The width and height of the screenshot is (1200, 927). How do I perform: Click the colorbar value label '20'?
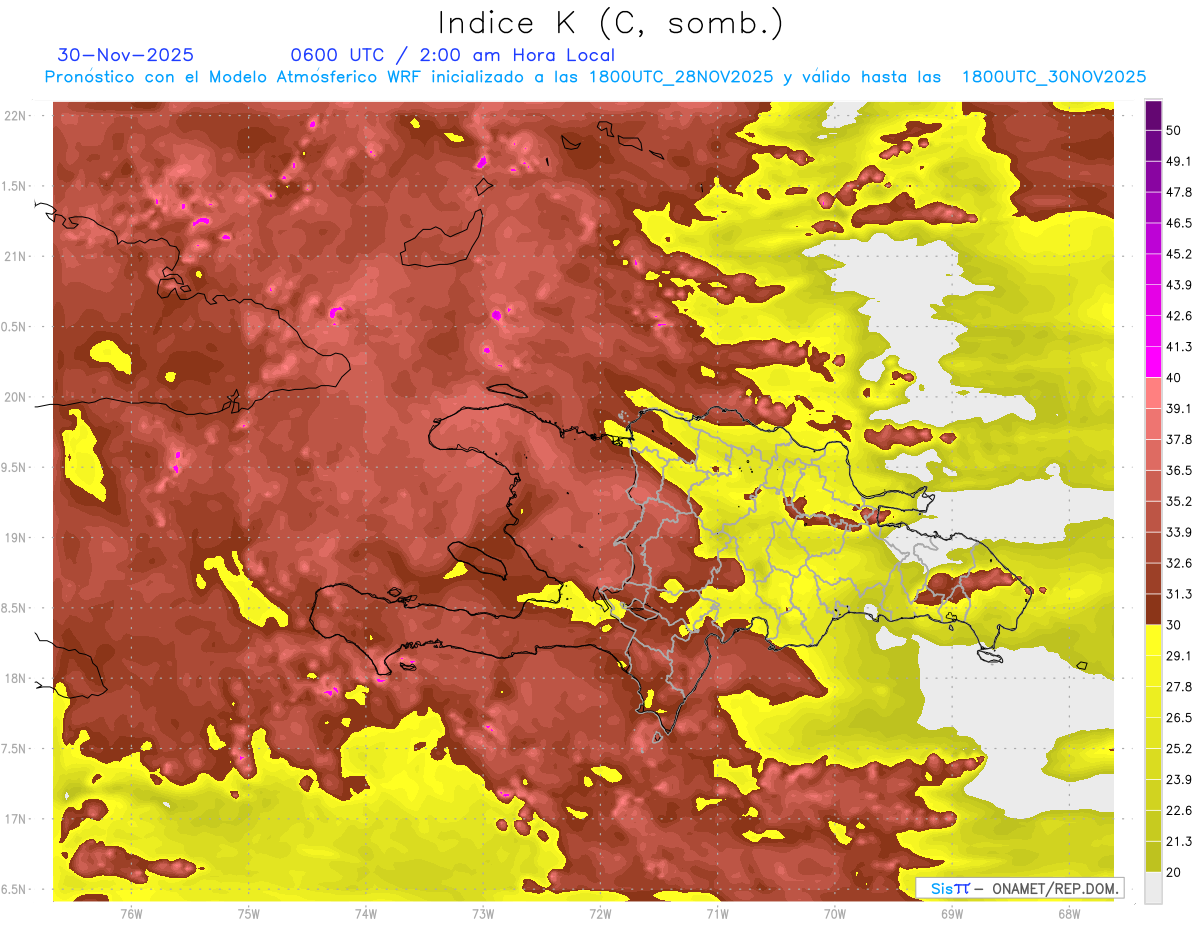[1175, 872]
